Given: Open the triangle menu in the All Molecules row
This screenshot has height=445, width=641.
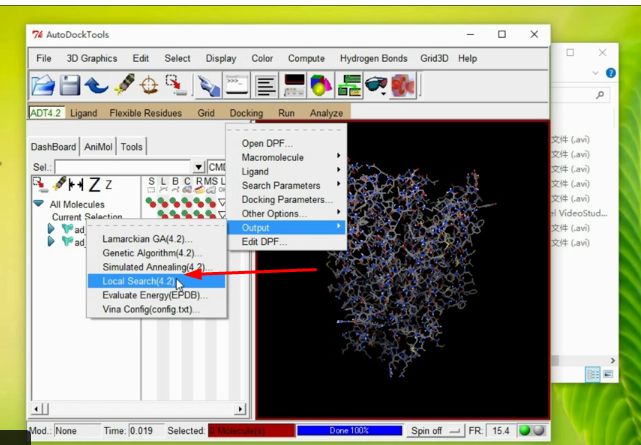Looking at the screenshot, I should coord(221,201).
